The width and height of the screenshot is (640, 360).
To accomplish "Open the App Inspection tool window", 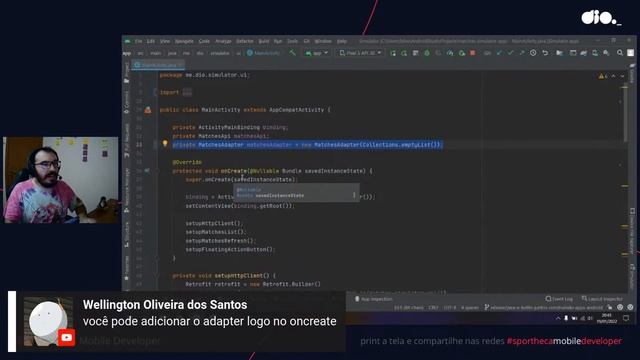I will tap(373, 299).
